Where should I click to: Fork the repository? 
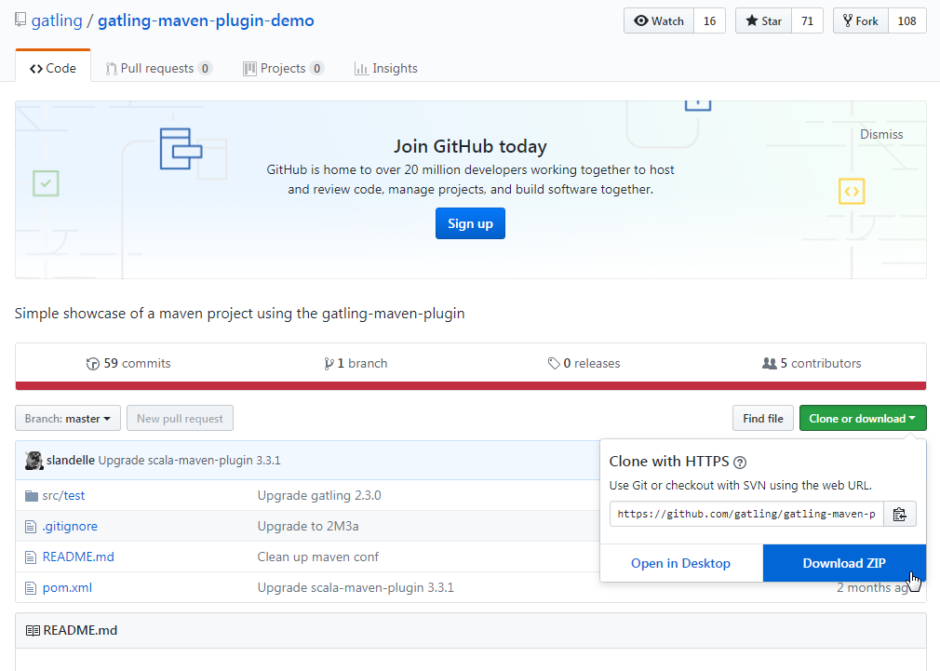pyautogui.click(x=860, y=21)
